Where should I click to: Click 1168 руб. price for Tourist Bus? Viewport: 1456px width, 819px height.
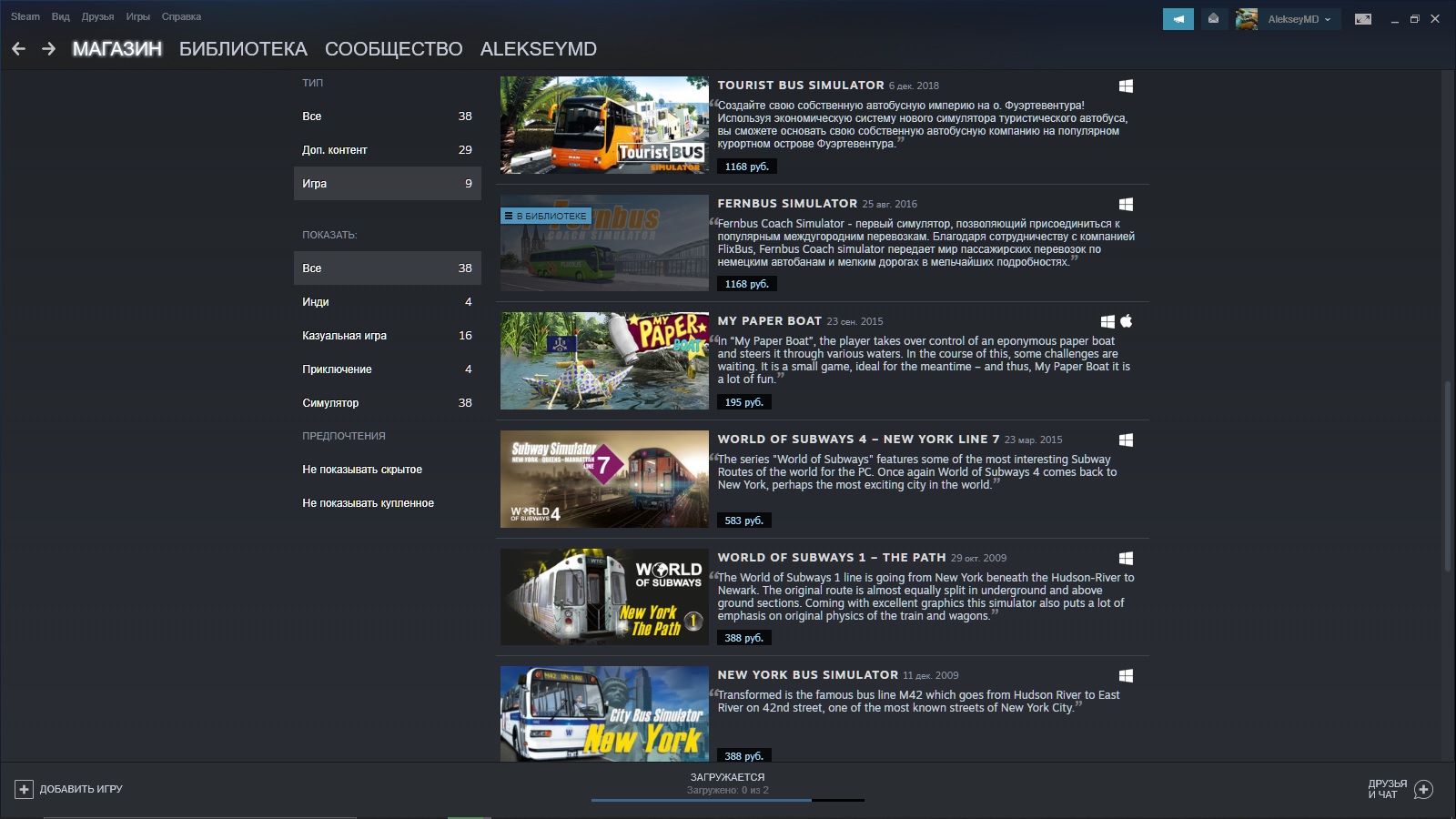click(747, 167)
